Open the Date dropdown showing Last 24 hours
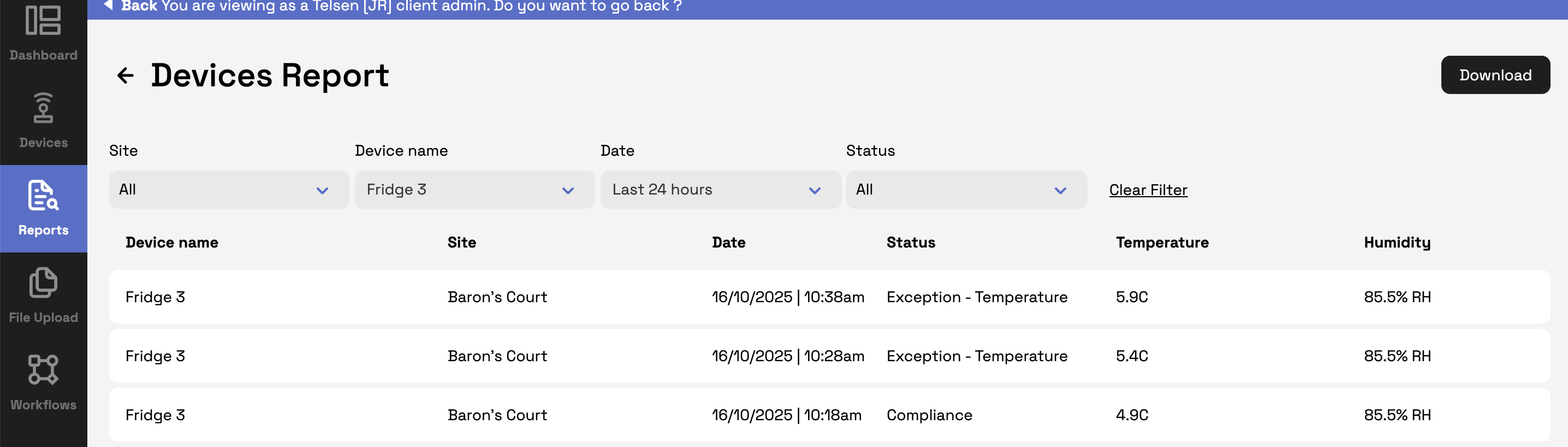Screen dimensions: 1568x447 point(720,190)
